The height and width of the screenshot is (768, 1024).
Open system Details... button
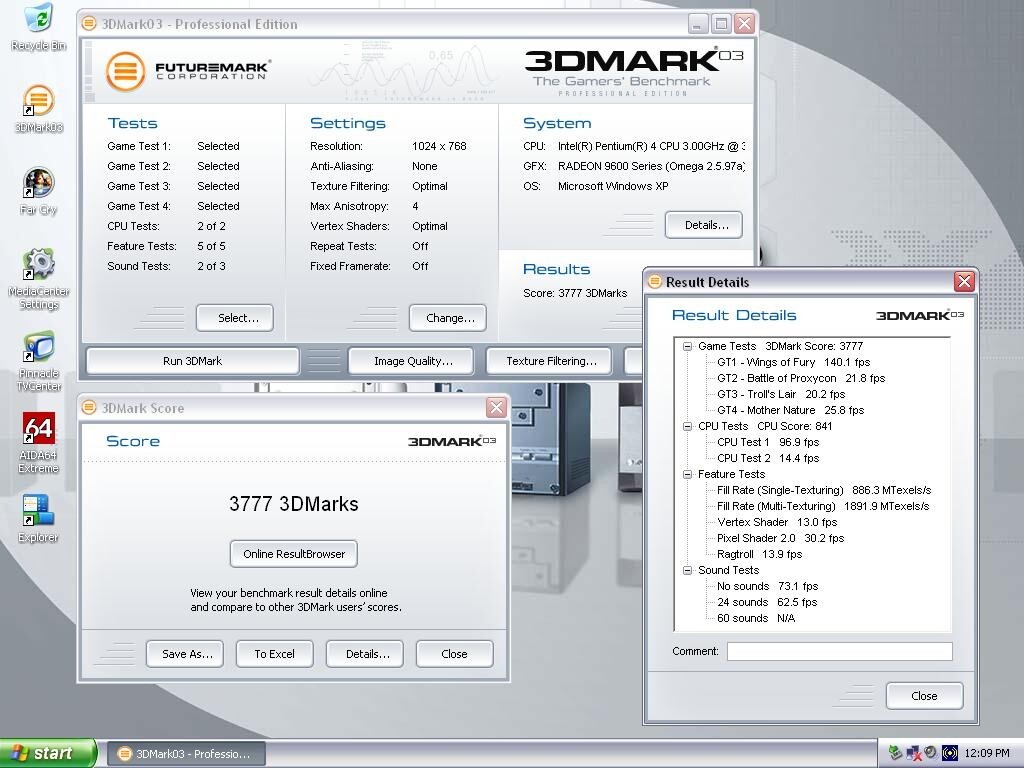point(704,225)
